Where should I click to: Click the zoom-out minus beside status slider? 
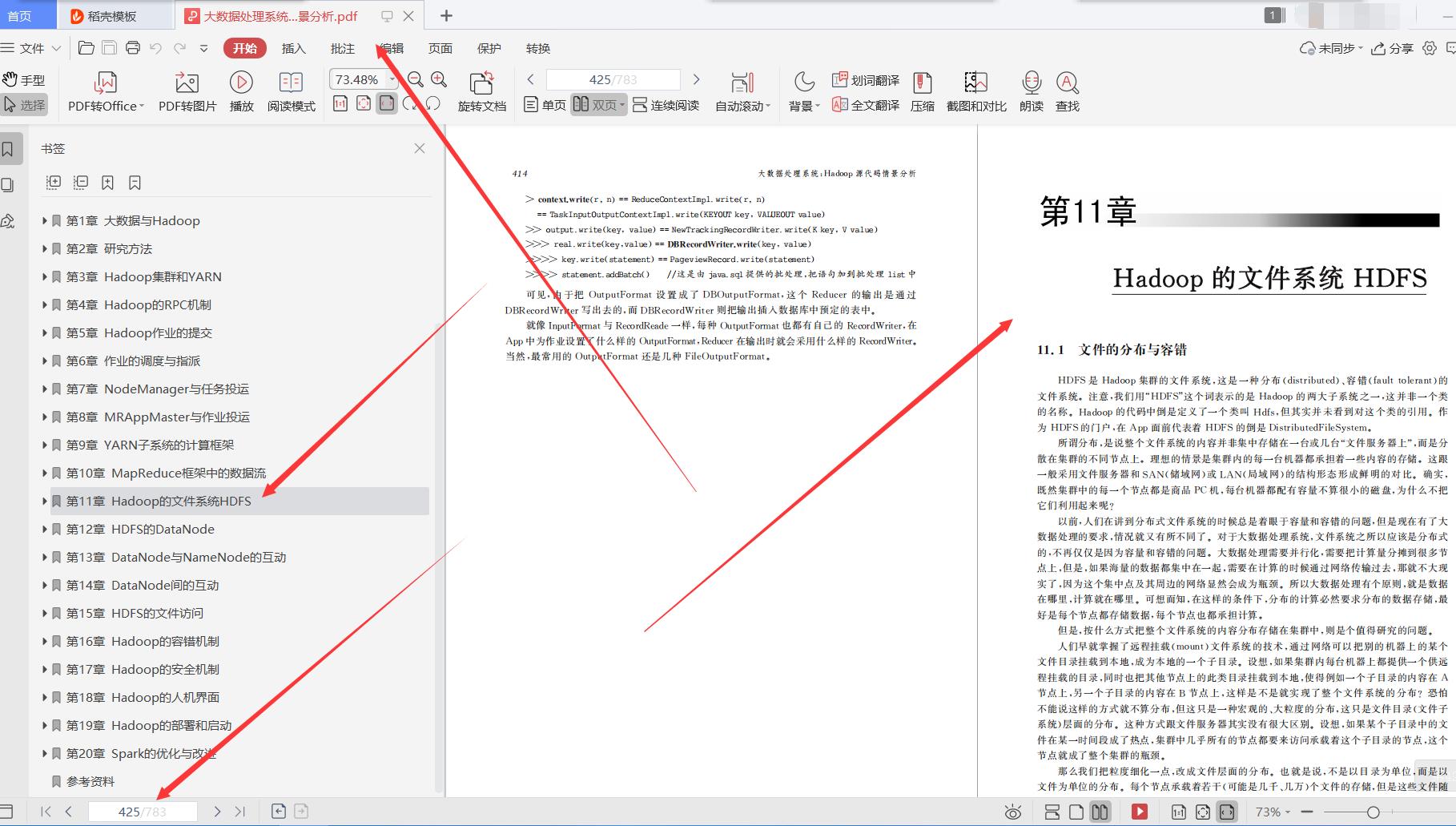click(1307, 812)
